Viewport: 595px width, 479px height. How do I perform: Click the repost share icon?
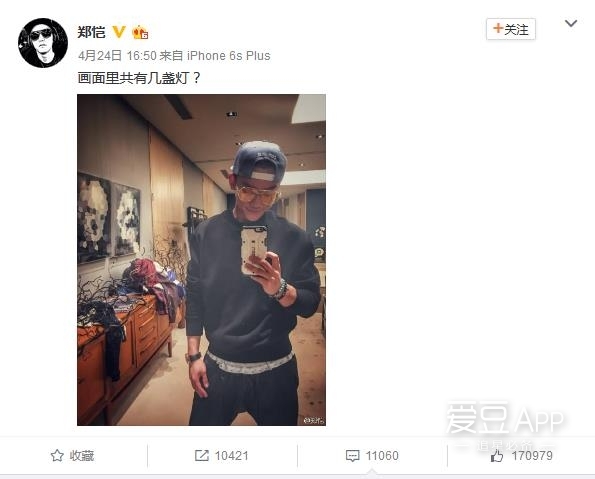click(x=201, y=455)
